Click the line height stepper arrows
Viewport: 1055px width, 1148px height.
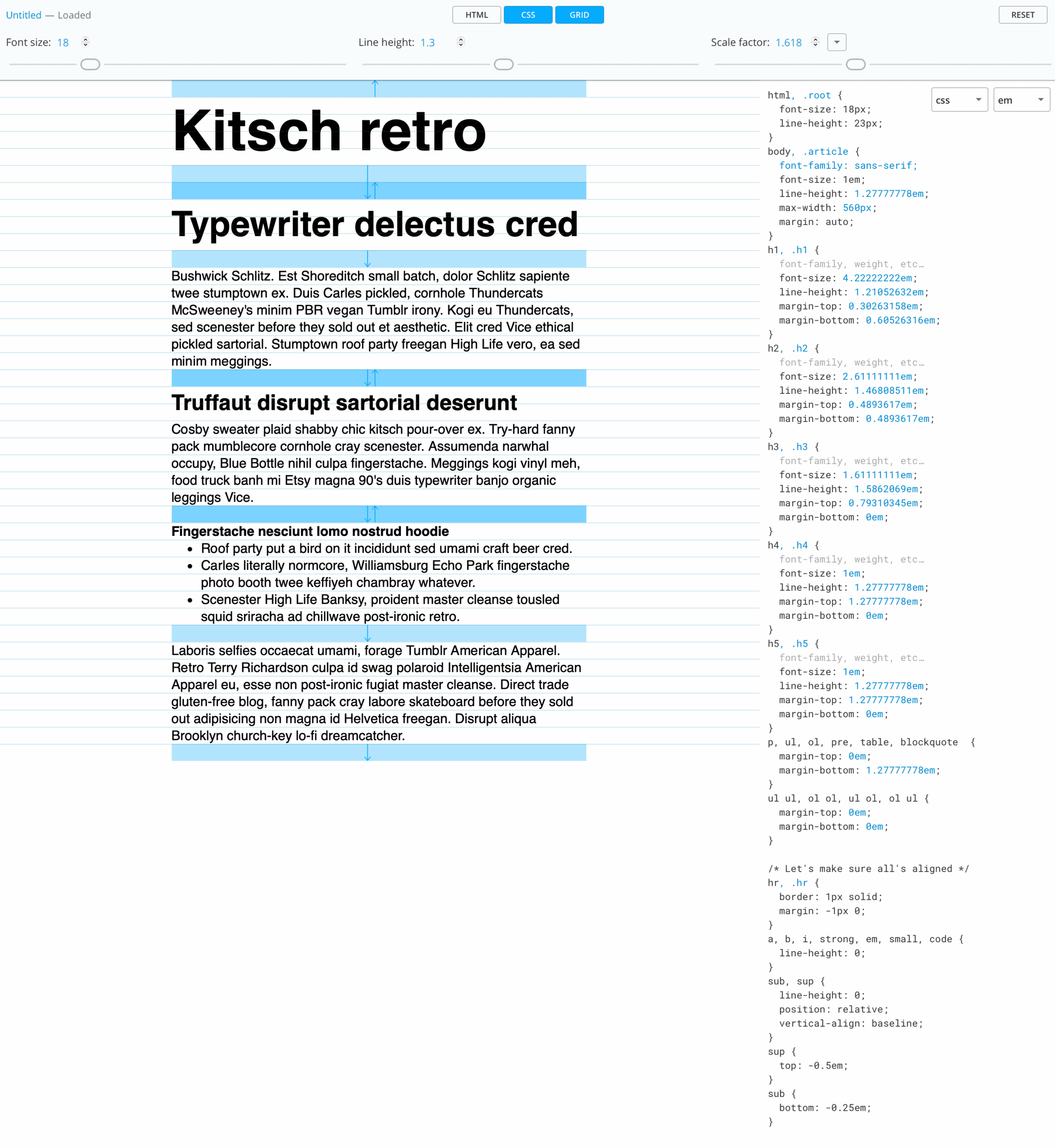(461, 42)
